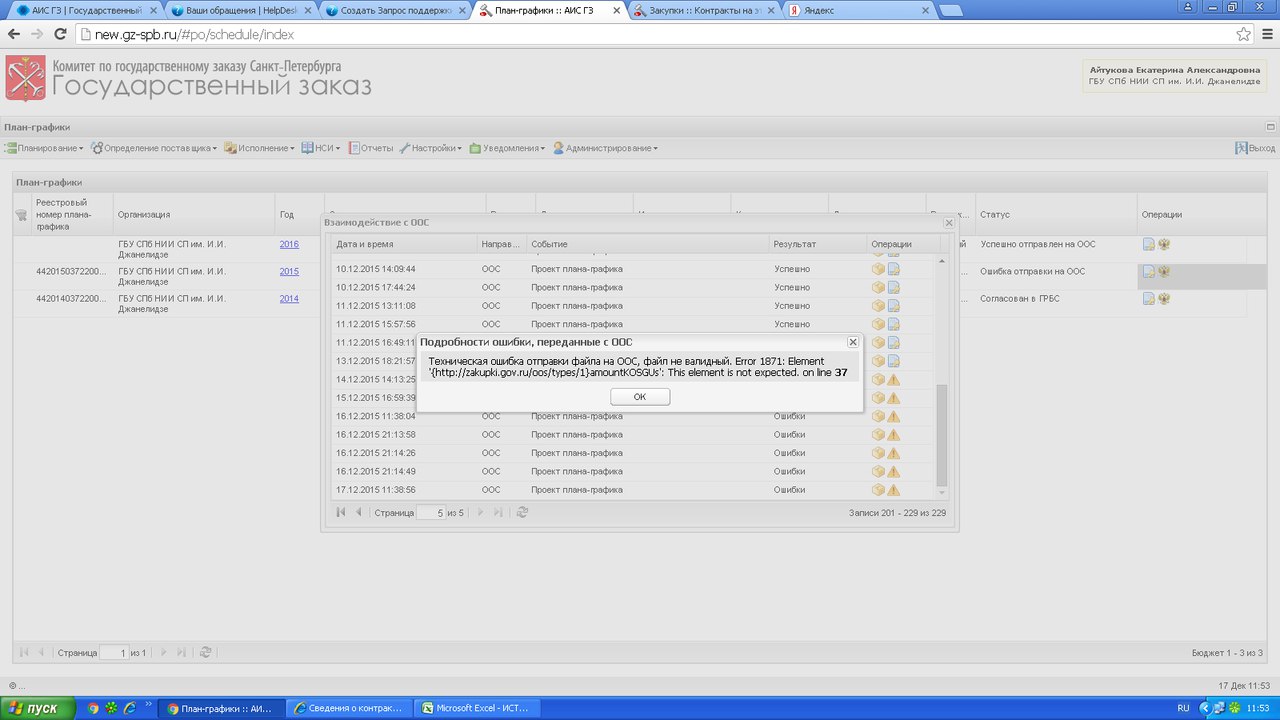Open 'Сведения о контрак...' taskbar window

[350, 708]
